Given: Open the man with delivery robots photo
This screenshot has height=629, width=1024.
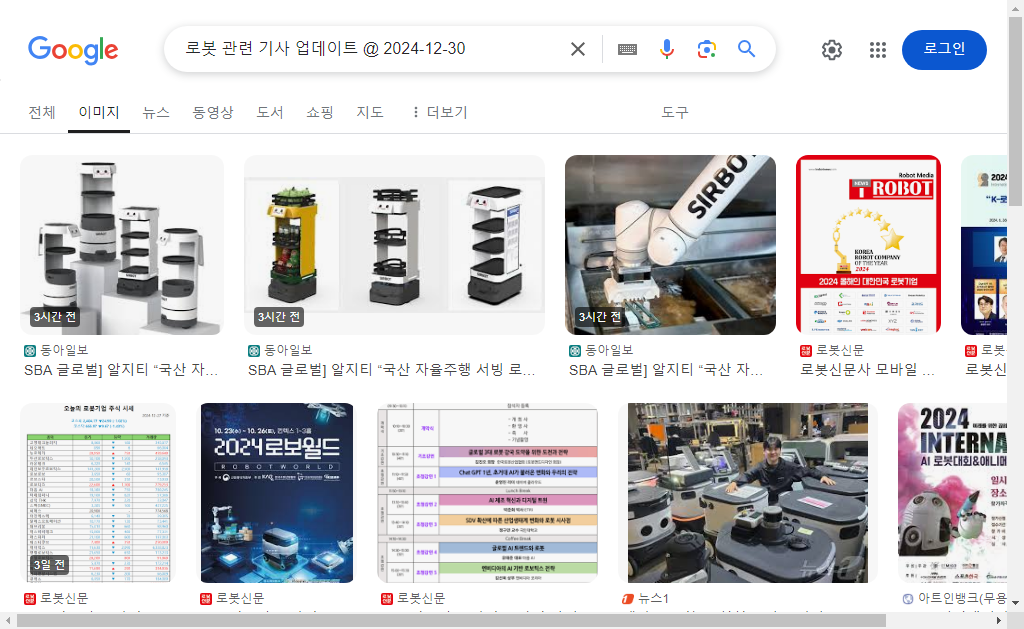Looking at the screenshot, I should pos(748,493).
